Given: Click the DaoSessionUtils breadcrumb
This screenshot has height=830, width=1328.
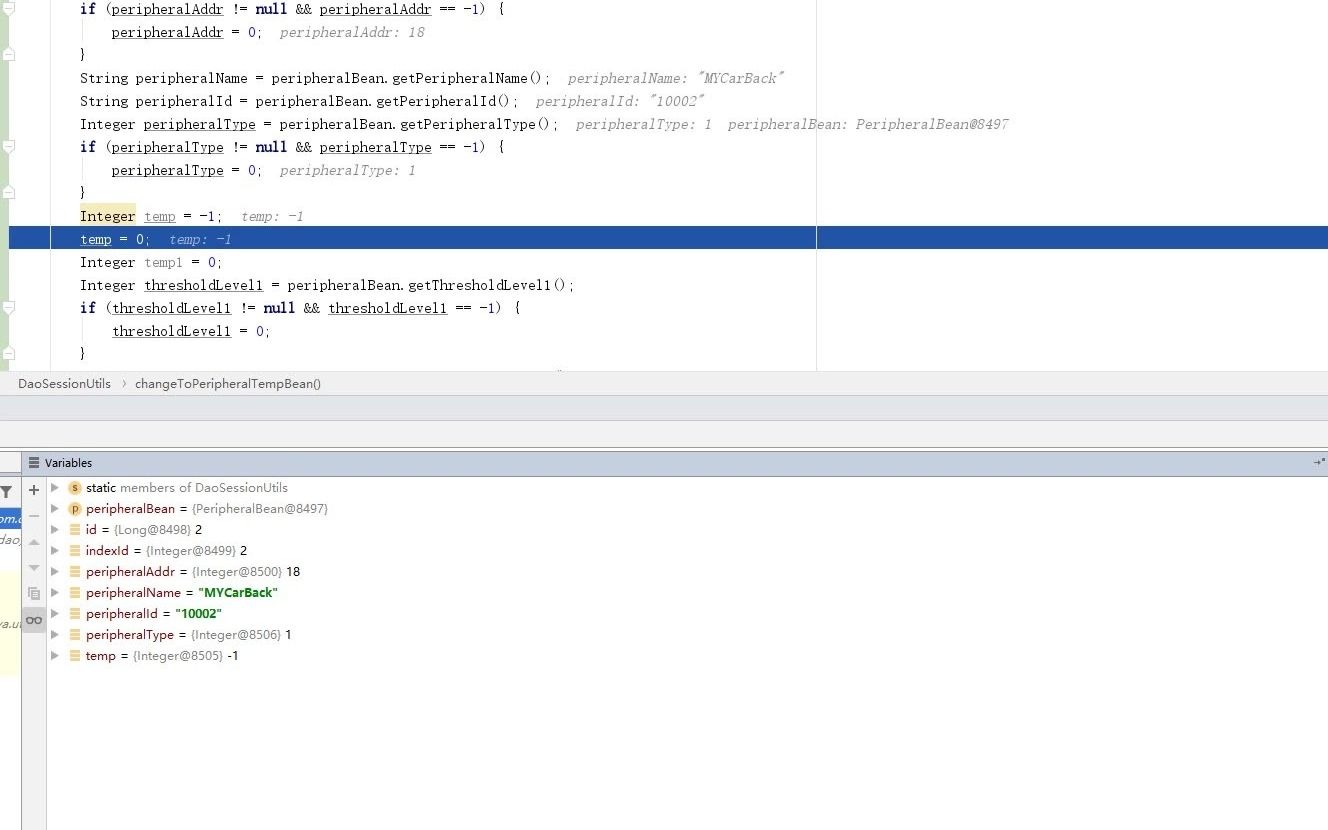Looking at the screenshot, I should 64,384.
